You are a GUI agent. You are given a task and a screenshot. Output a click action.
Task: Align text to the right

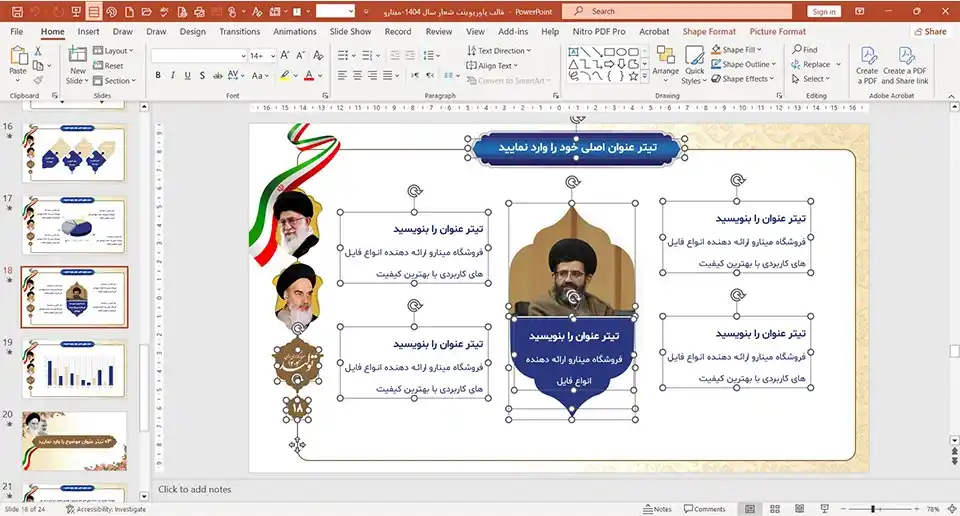(372, 75)
